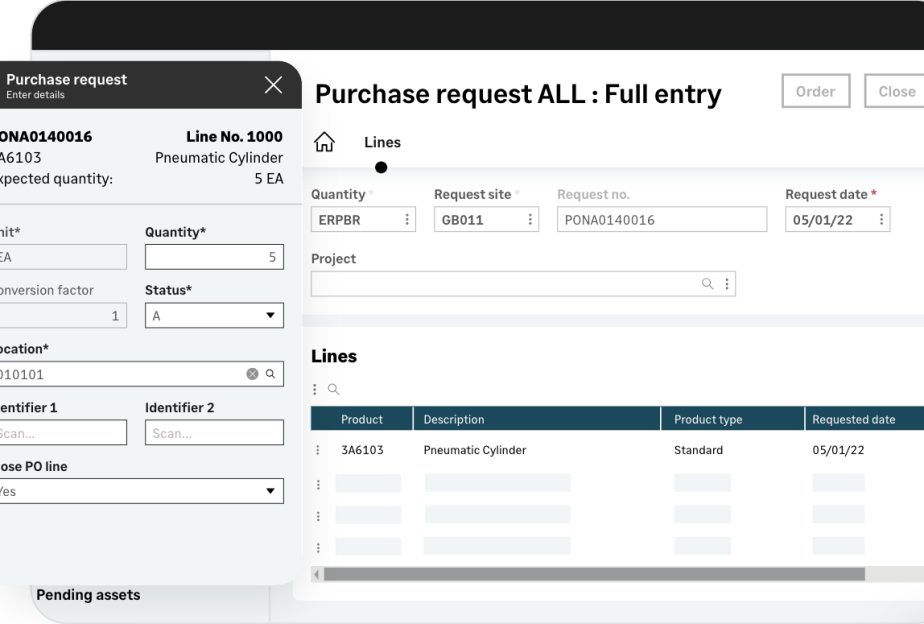Select the Standard product type cell
Screen dimensions: 924x624
point(698,450)
